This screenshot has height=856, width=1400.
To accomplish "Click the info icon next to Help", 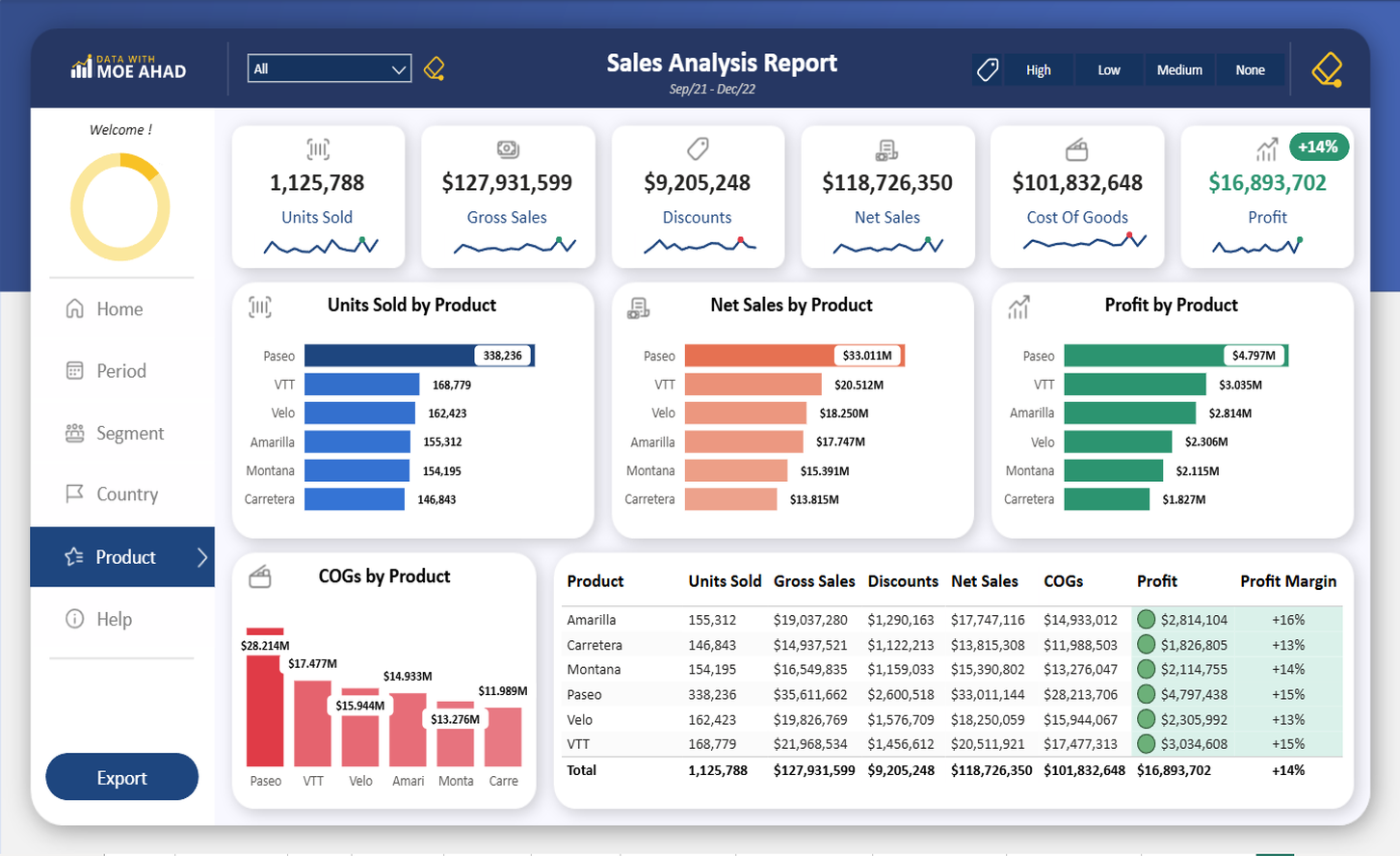I will tap(74, 619).
